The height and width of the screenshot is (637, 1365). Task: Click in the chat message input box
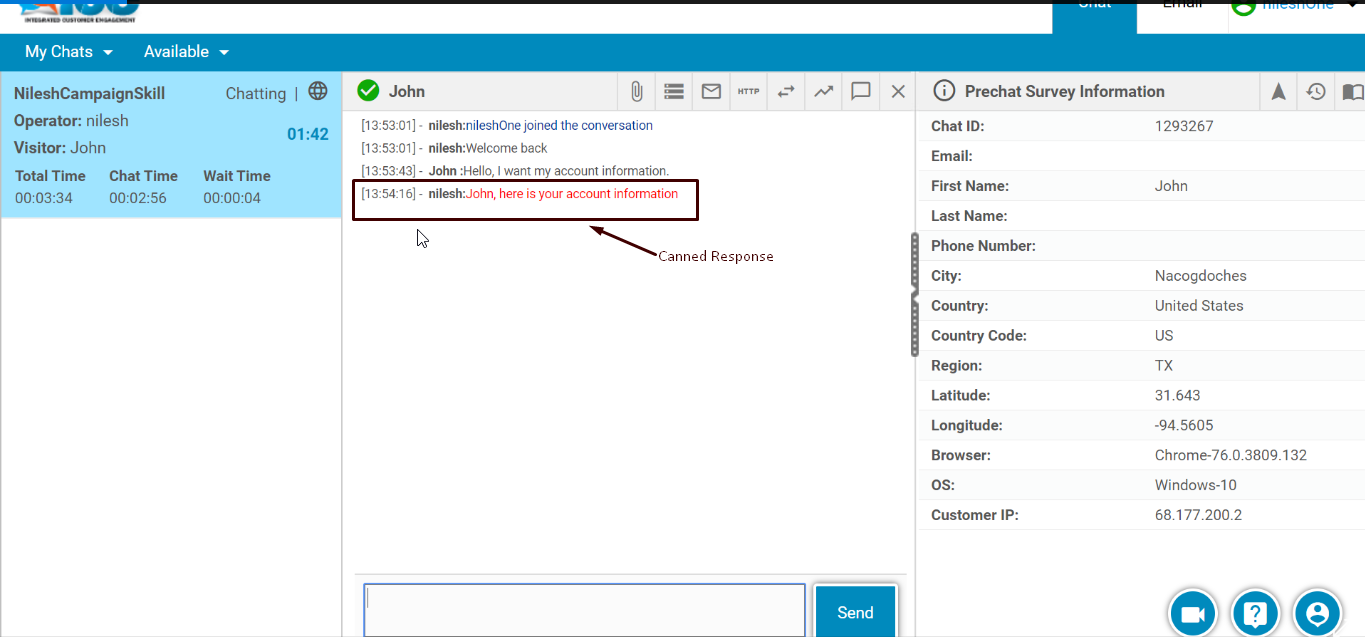click(x=584, y=610)
